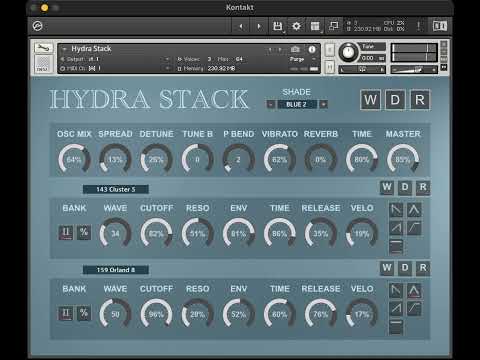Image resolution: width=480 pixels, height=360 pixels.
Task: Click the instrument volume slider
Action: pos(414,69)
